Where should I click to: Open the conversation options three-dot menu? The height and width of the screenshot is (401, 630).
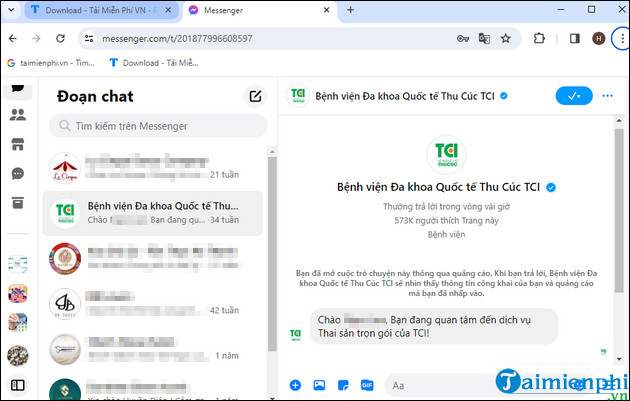point(608,96)
